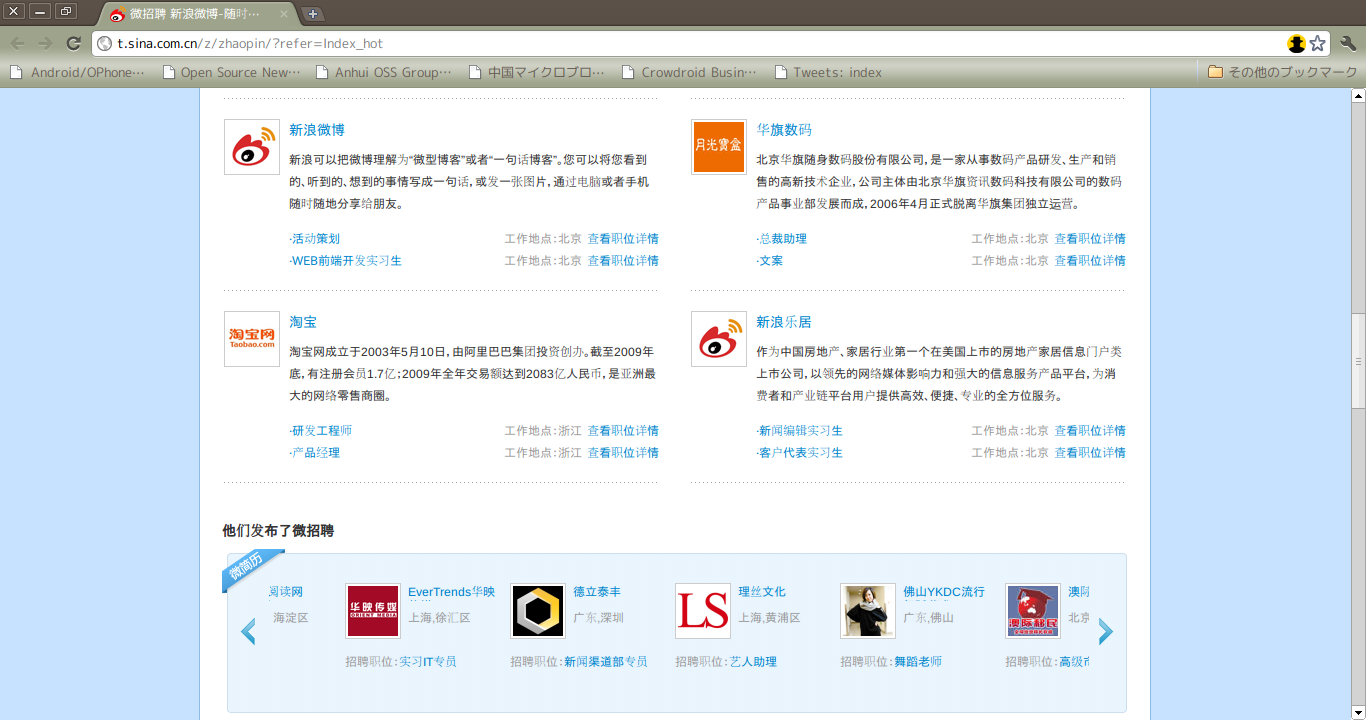1366x720 pixels.
Task: Open the 德立泰丰 company name link
Action: tap(597, 592)
